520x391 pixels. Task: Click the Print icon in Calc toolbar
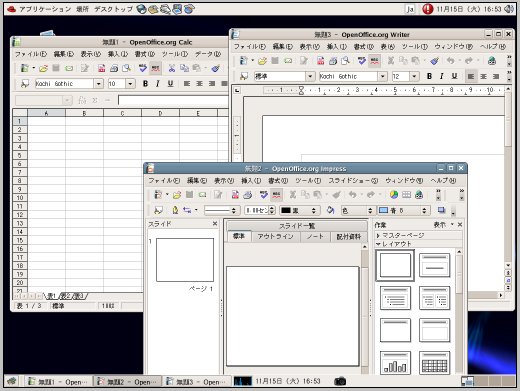(x=114, y=68)
